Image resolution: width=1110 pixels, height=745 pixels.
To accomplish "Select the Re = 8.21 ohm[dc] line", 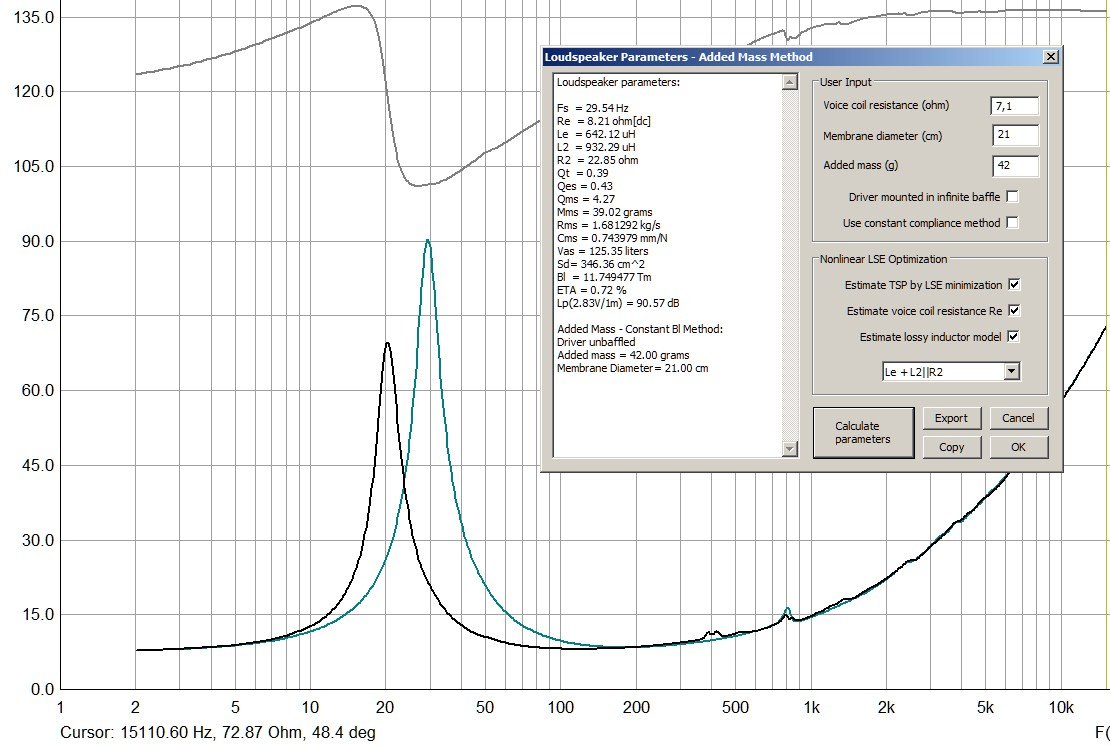I will pyautogui.click(x=604, y=121).
